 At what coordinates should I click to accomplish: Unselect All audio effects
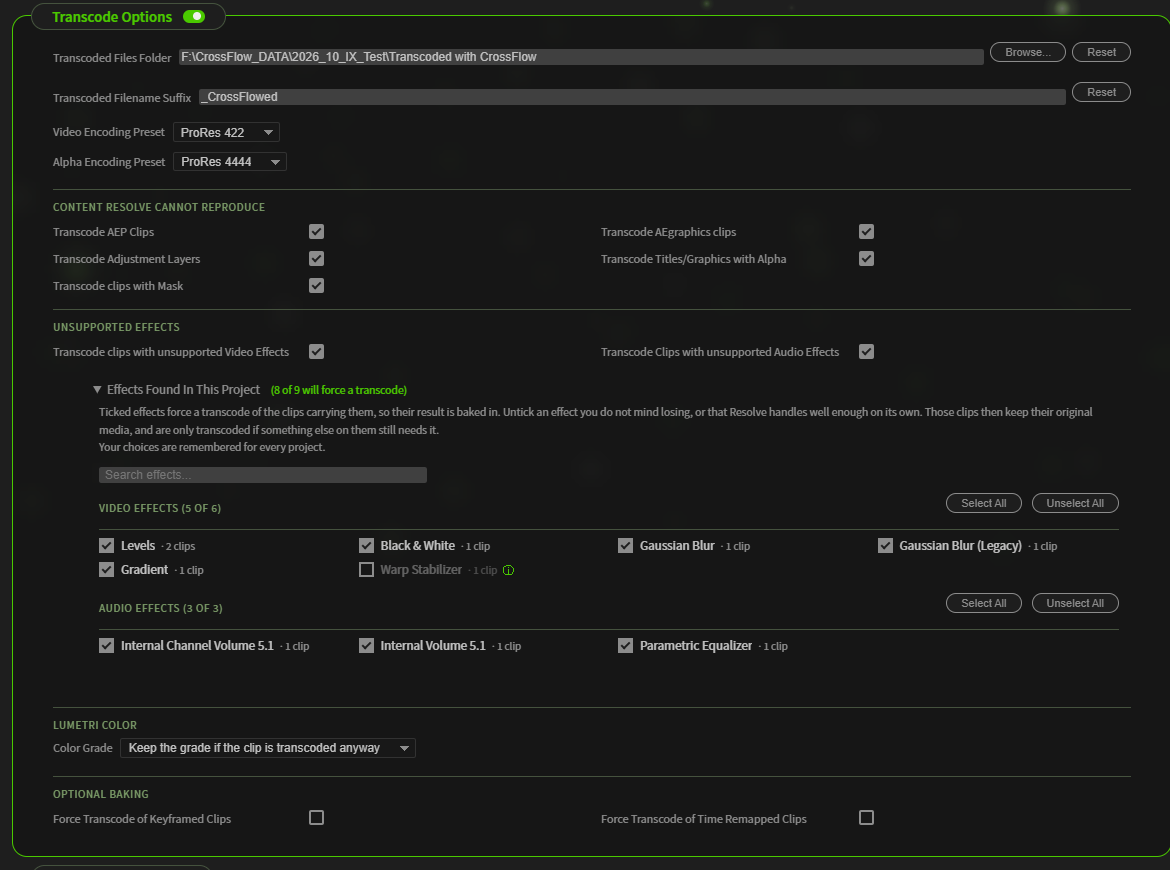tap(1075, 603)
